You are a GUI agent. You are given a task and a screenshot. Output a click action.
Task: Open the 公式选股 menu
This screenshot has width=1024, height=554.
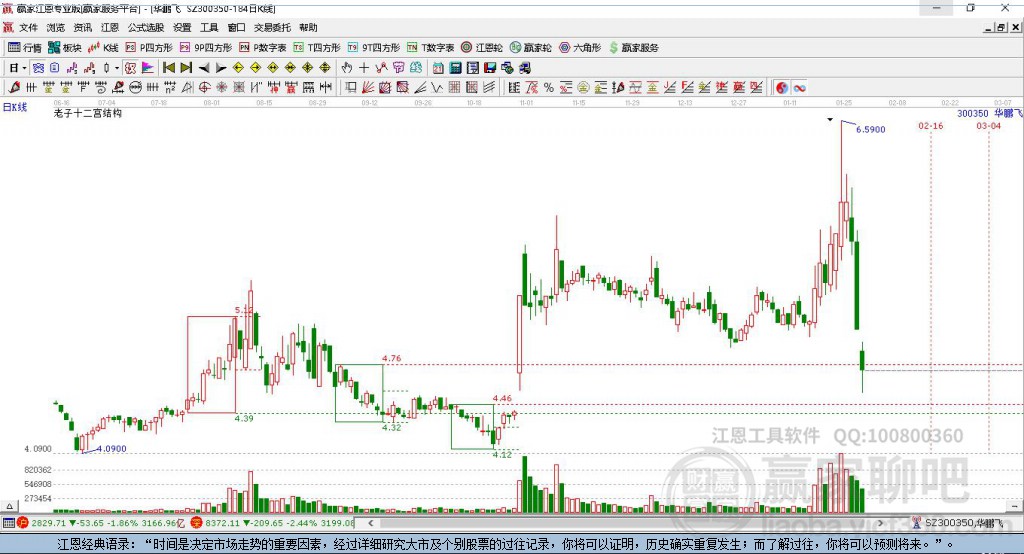[x=146, y=27]
